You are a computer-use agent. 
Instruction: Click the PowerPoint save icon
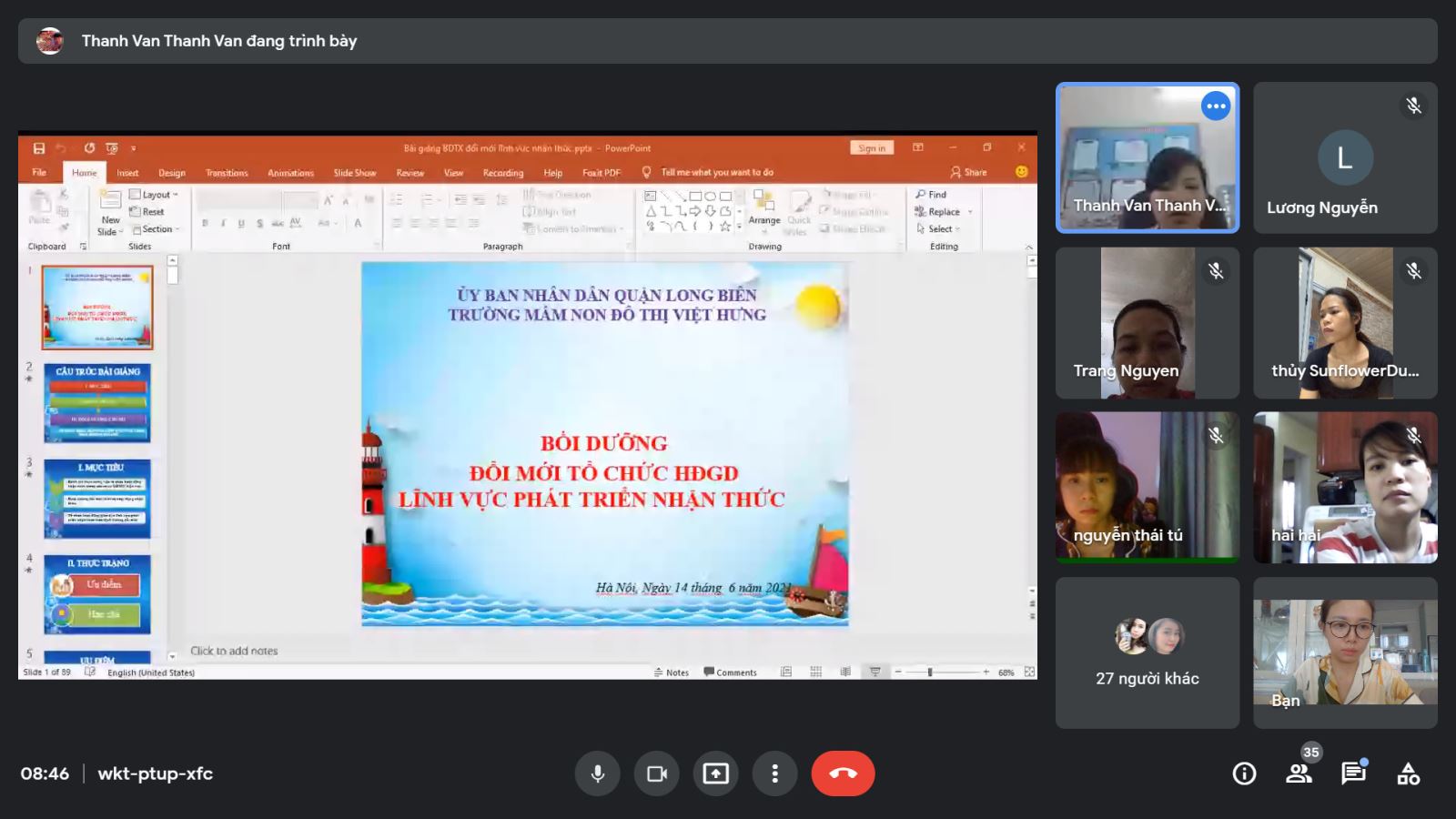pyautogui.click(x=39, y=148)
